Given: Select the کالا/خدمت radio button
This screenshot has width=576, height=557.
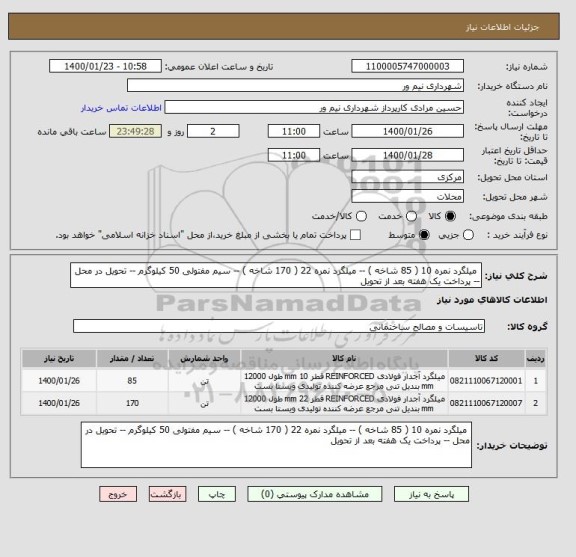Looking at the screenshot, I should click(361, 216).
